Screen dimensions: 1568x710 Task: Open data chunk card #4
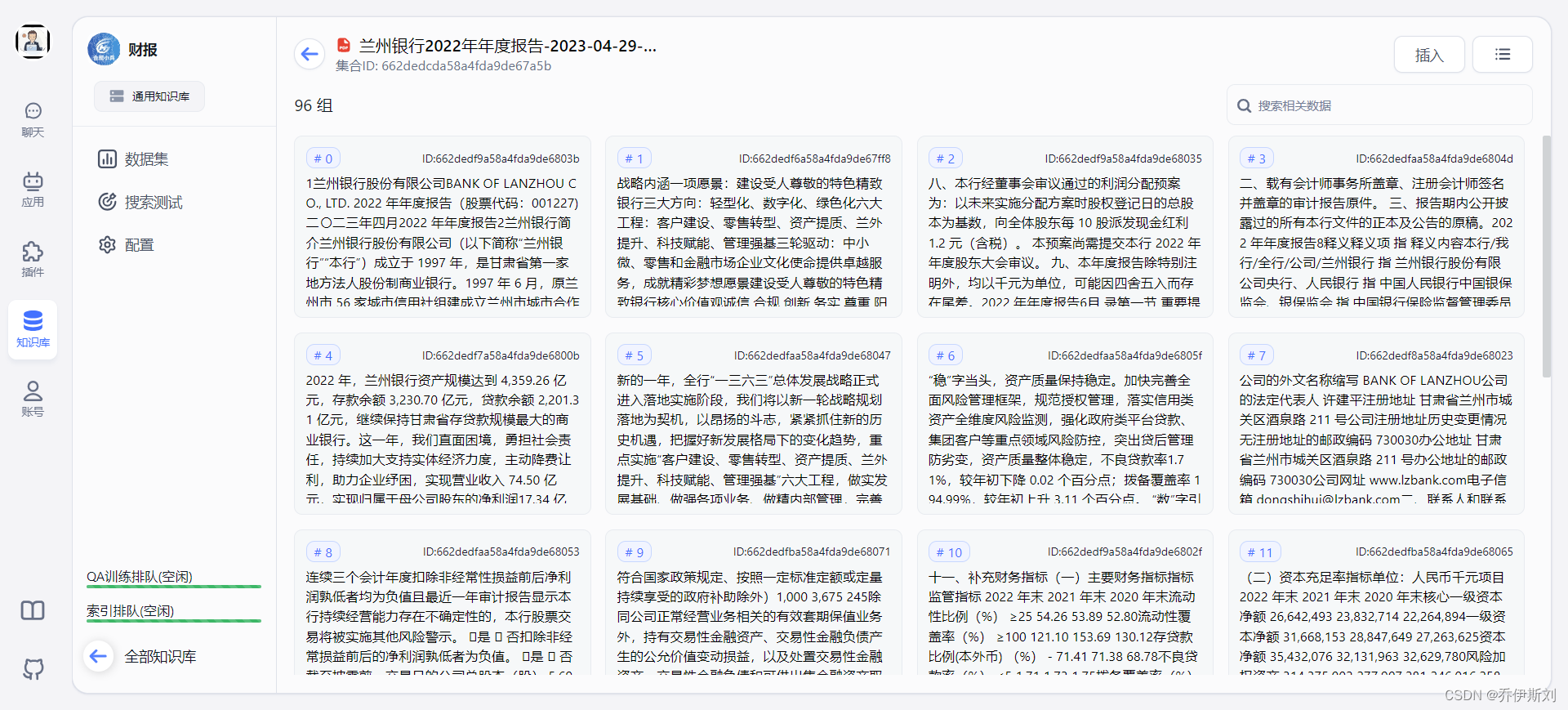point(443,424)
